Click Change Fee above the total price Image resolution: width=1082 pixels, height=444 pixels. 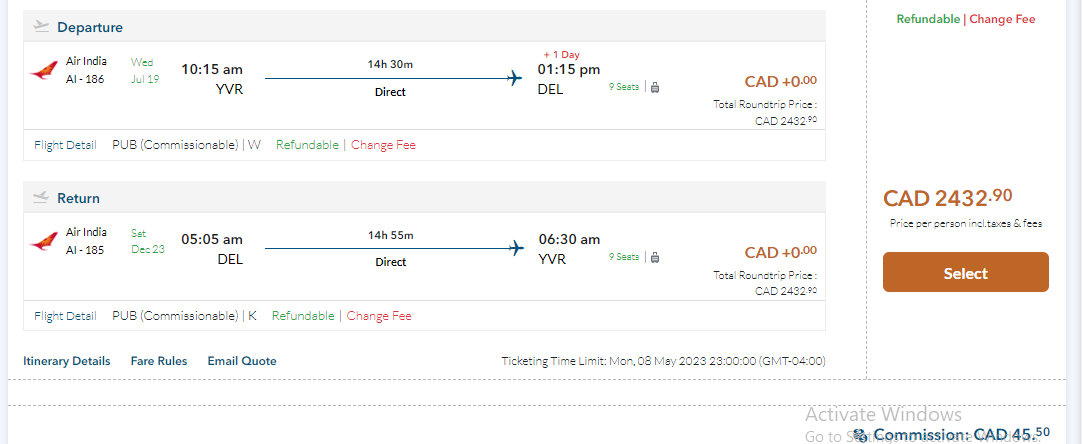1002,19
